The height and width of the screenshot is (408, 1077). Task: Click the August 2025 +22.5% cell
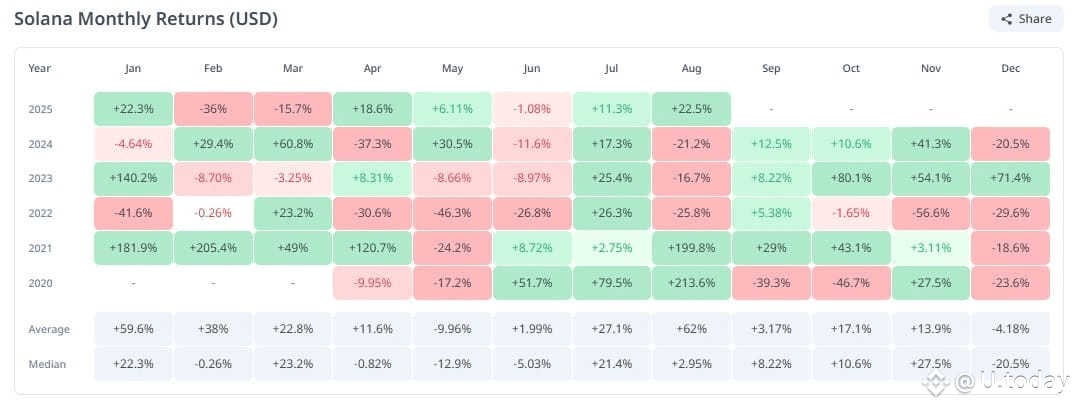coord(692,109)
